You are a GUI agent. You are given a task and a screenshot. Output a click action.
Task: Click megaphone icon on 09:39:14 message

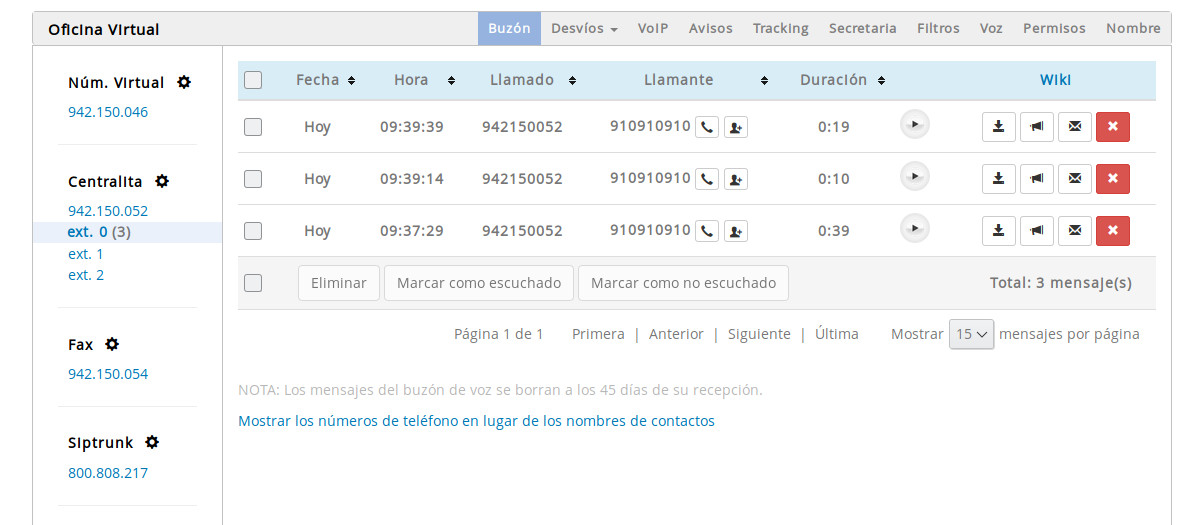click(x=1036, y=179)
